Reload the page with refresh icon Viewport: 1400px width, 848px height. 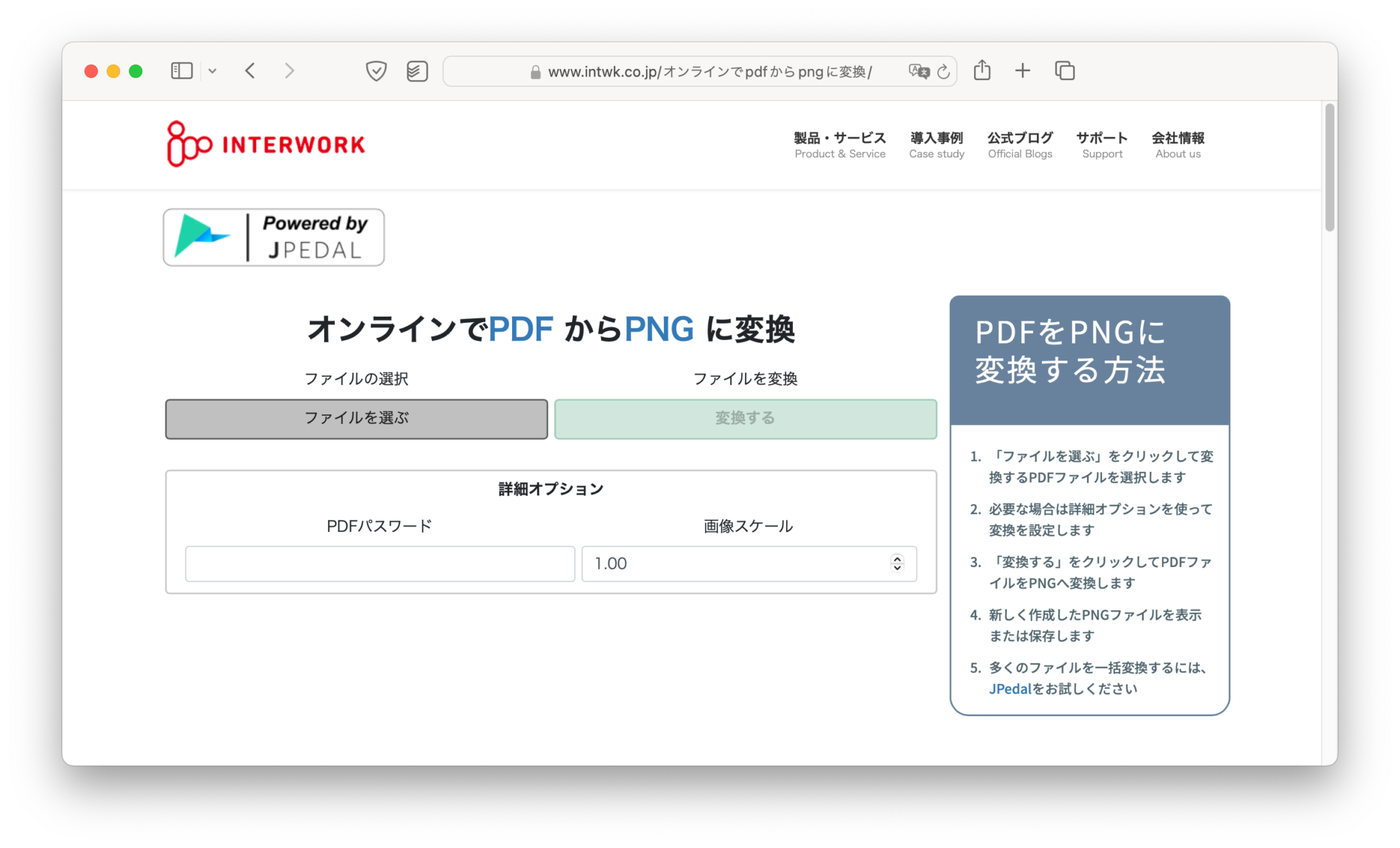pyautogui.click(x=943, y=71)
